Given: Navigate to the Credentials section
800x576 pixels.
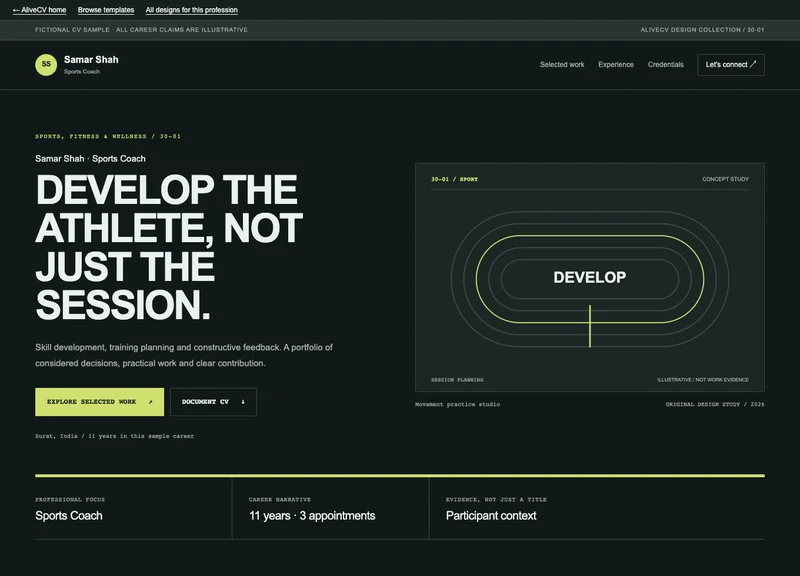Looking at the screenshot, I should (665, 65).
